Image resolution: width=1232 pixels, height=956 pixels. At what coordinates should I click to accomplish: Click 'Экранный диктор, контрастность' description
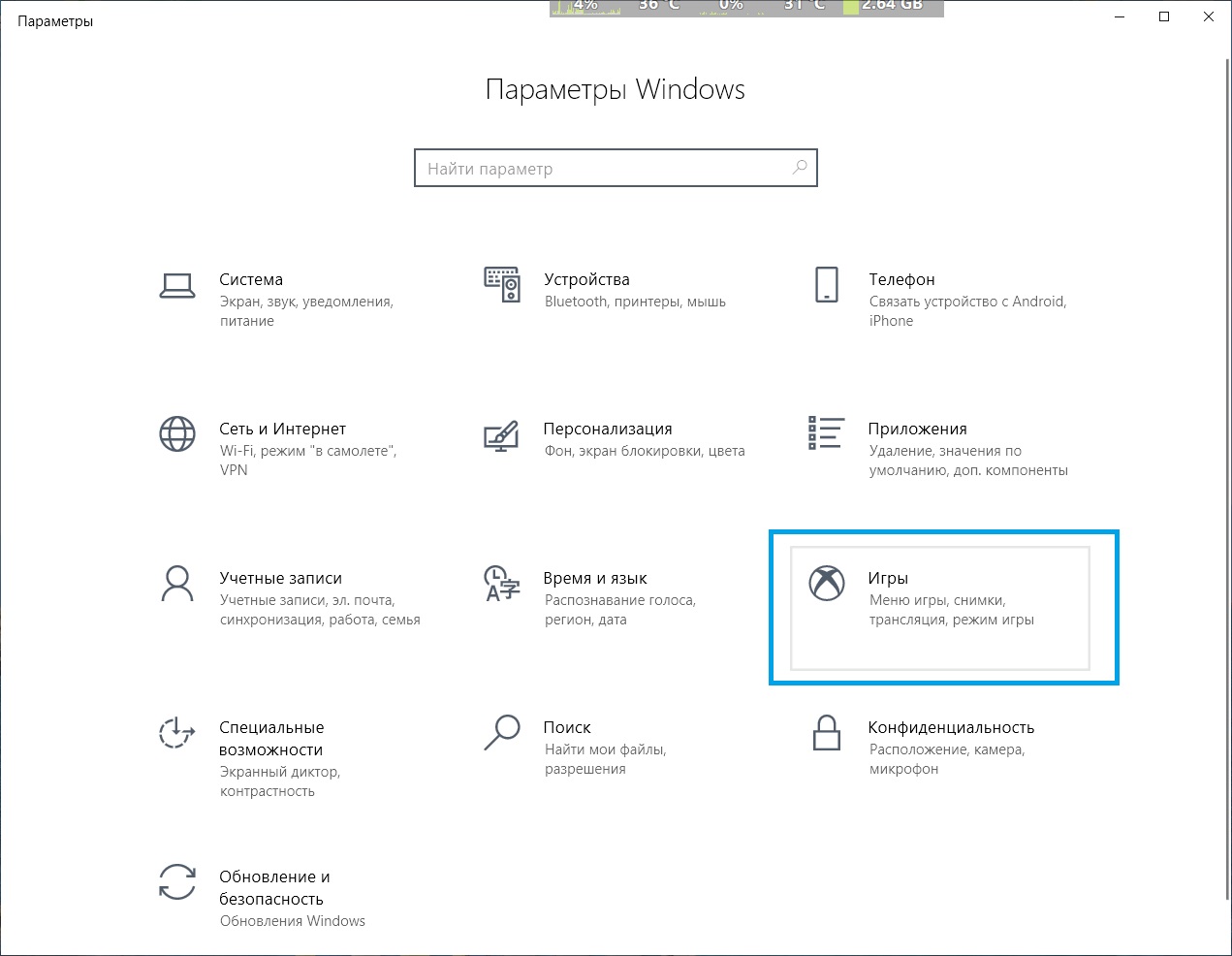coord(279,781)
